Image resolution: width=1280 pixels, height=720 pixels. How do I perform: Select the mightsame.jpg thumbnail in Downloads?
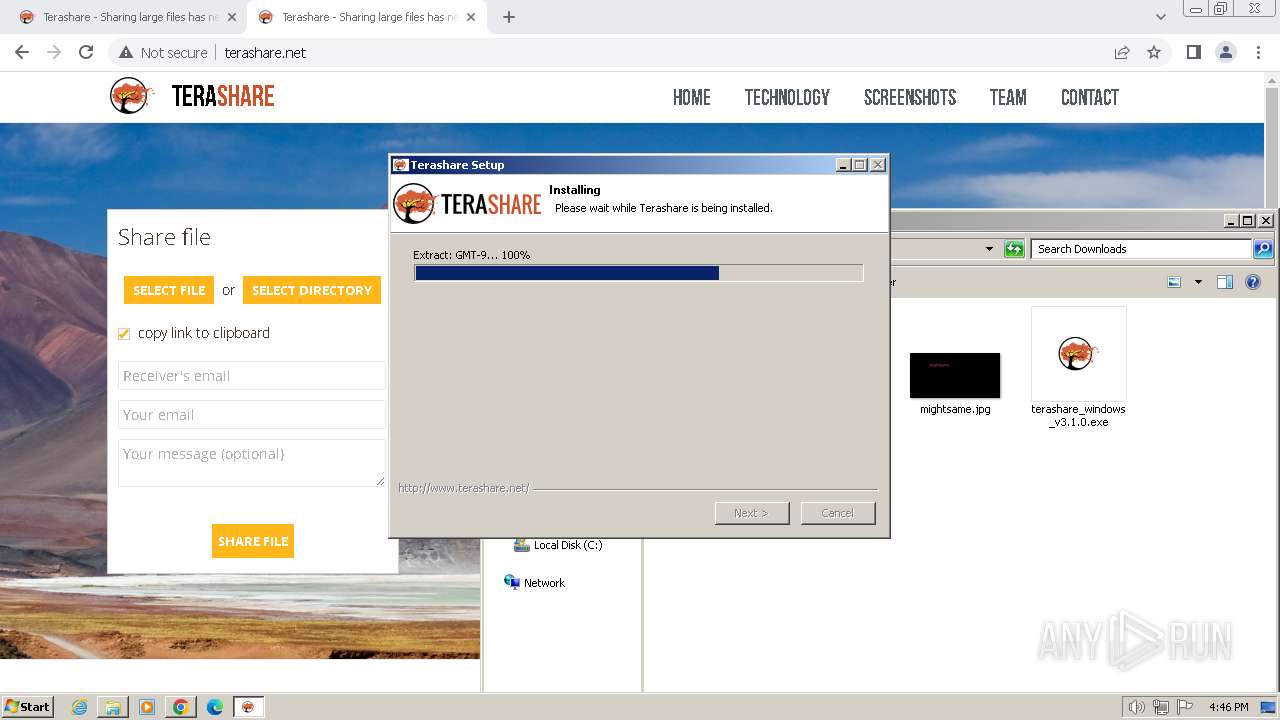coord(955,376)
